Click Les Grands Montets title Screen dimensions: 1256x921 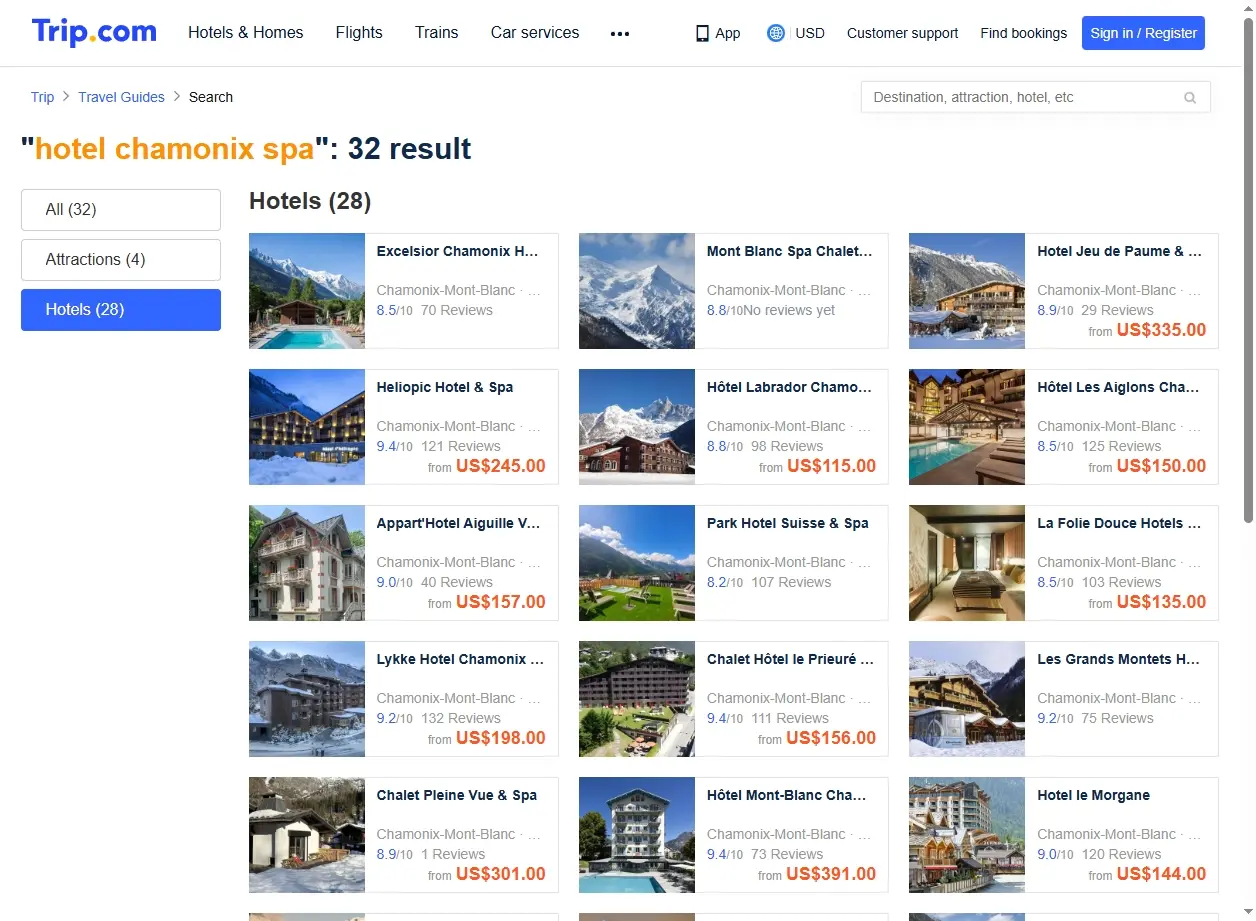pyautogui.click(x=1119, y=659)
